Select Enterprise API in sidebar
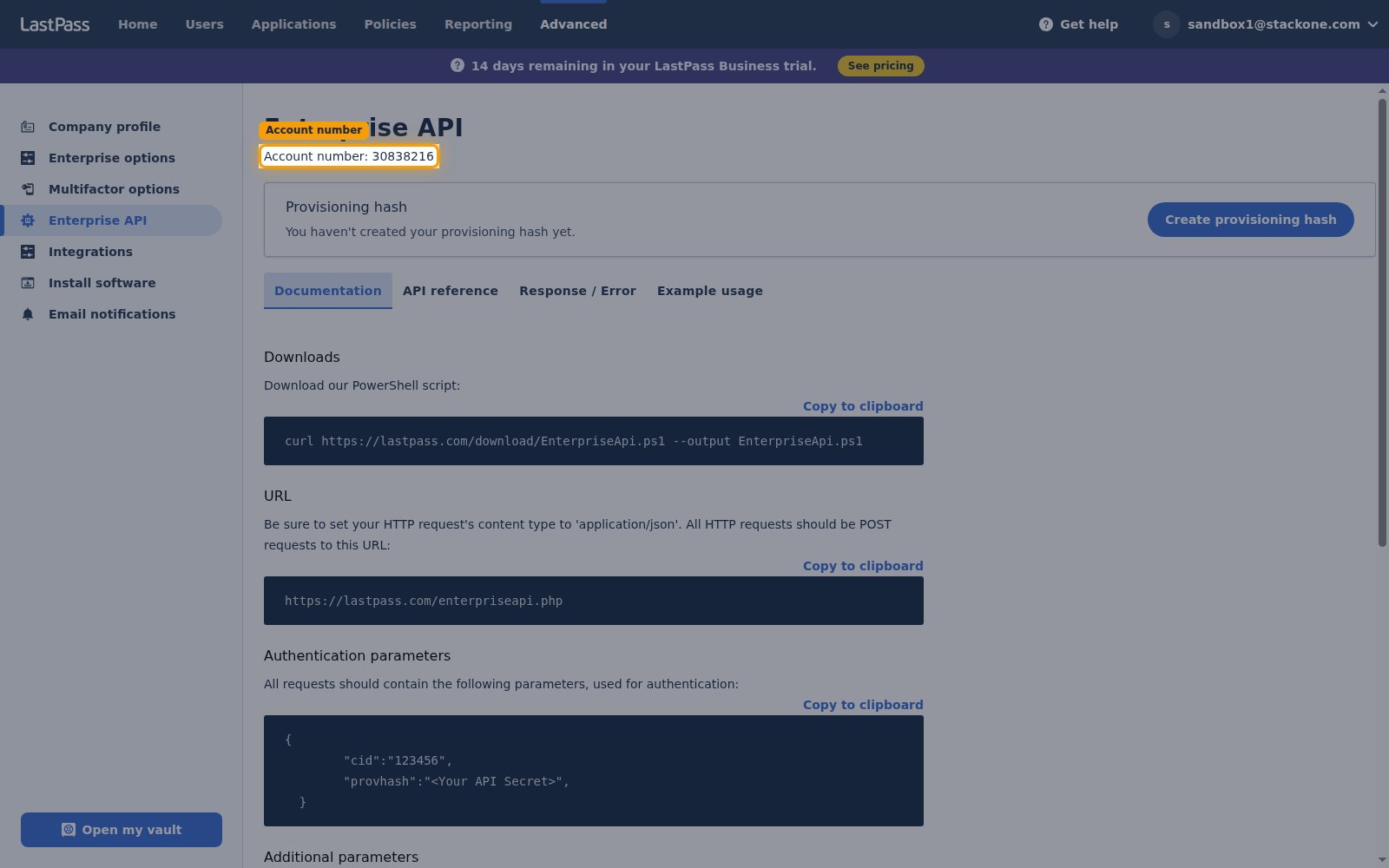This screenshot has width=1389, height=868. pos(111,220)
